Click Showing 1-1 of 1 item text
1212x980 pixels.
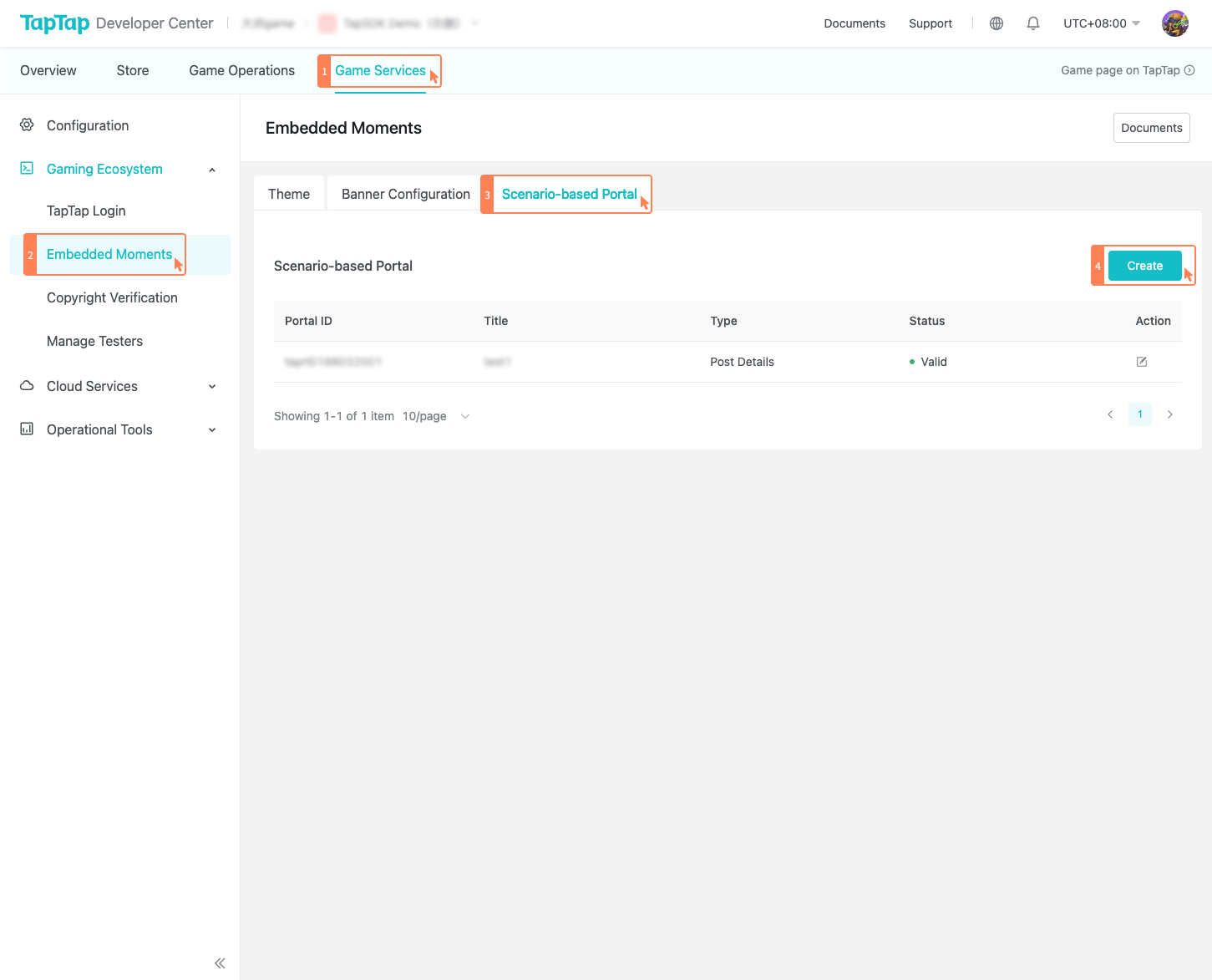pos(334,416)
